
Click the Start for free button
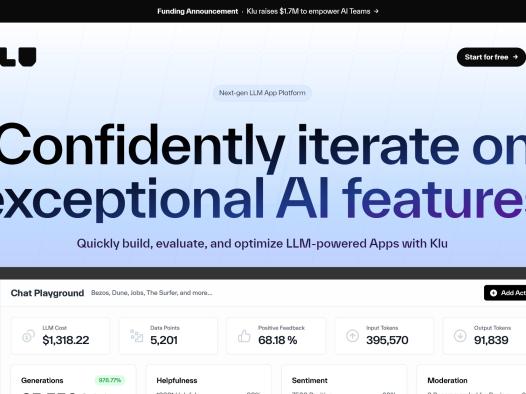click(491, 57)
